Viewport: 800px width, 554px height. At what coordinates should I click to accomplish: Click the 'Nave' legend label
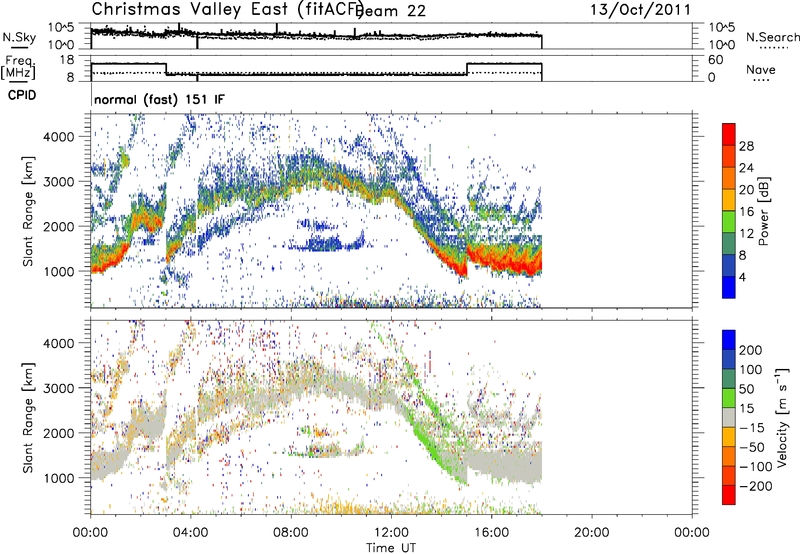(x=761, y=70)
